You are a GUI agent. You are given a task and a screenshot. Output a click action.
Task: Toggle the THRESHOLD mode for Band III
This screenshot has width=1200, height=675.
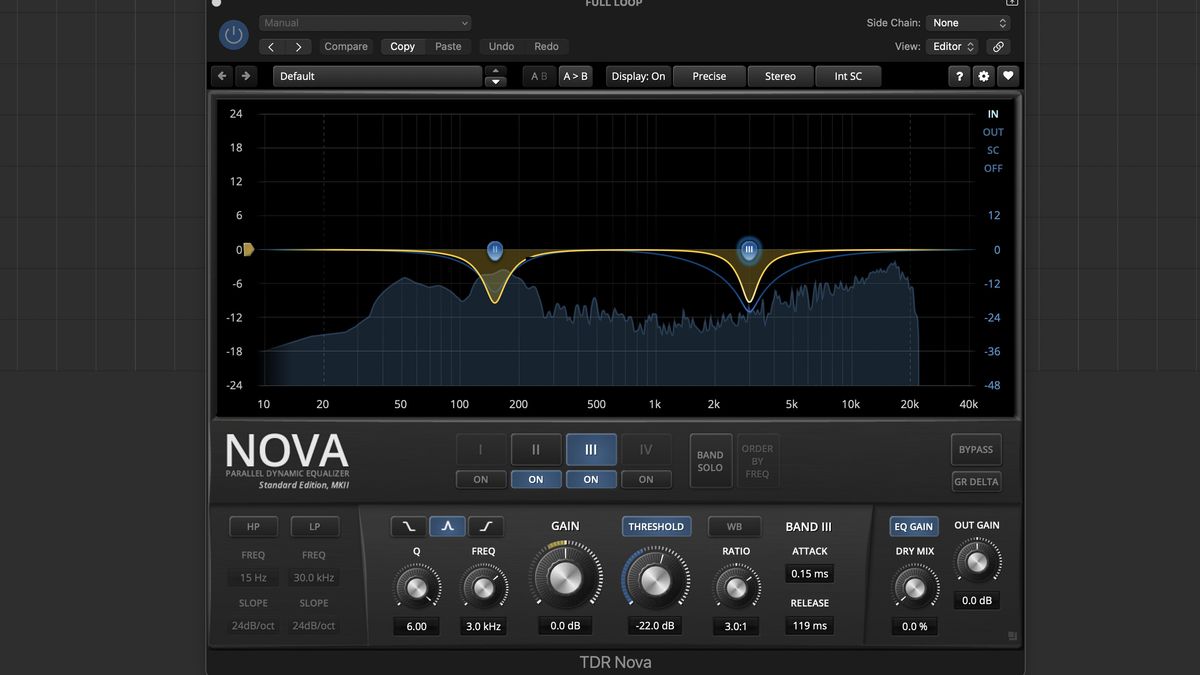tap(656, 526)
